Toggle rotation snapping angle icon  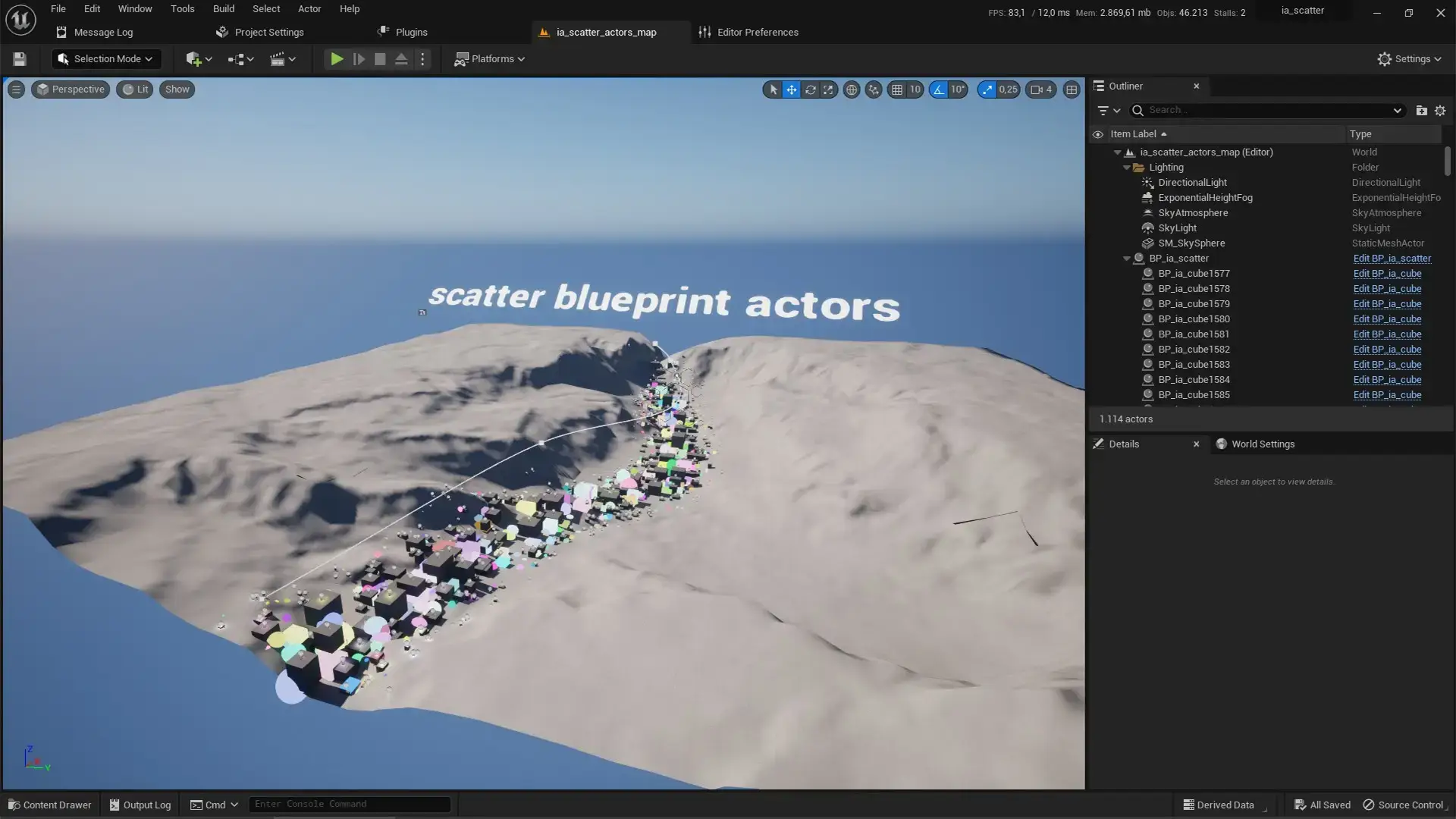[x=939, y=89]
